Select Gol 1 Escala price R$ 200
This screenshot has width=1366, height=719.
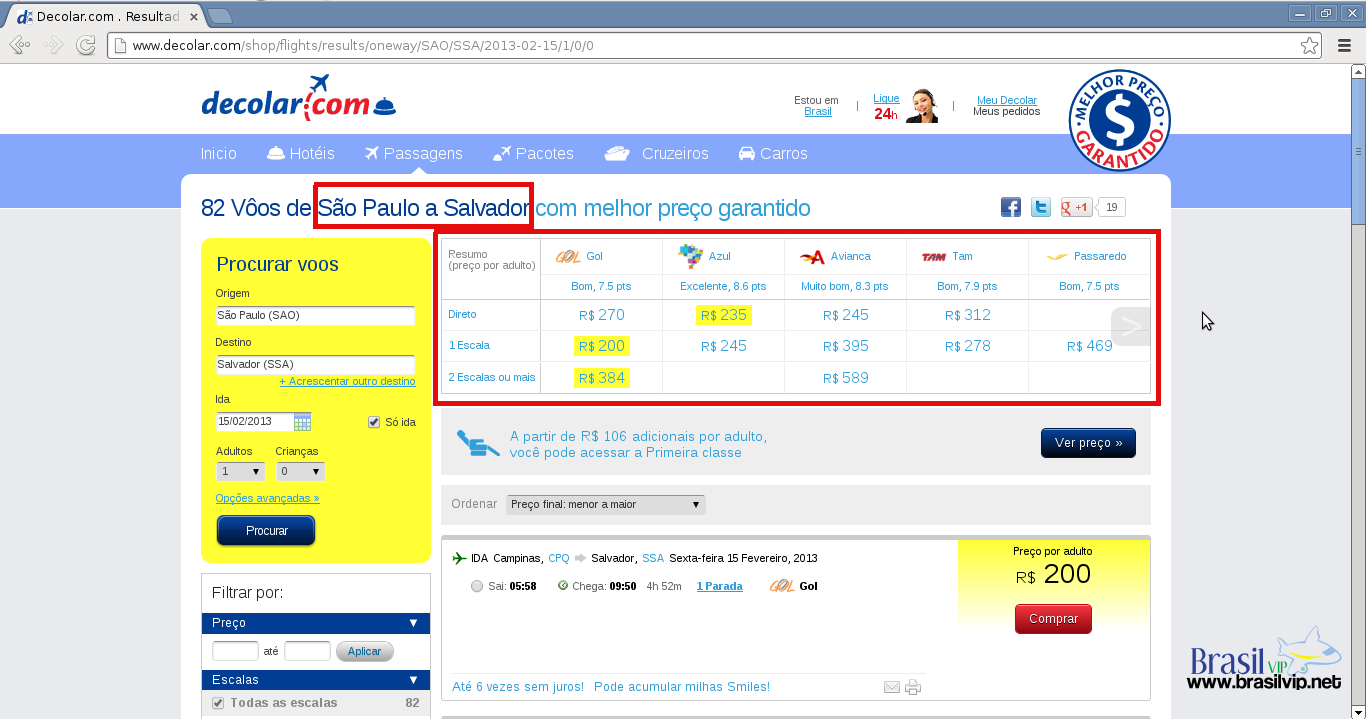click(x=601, y=346)
